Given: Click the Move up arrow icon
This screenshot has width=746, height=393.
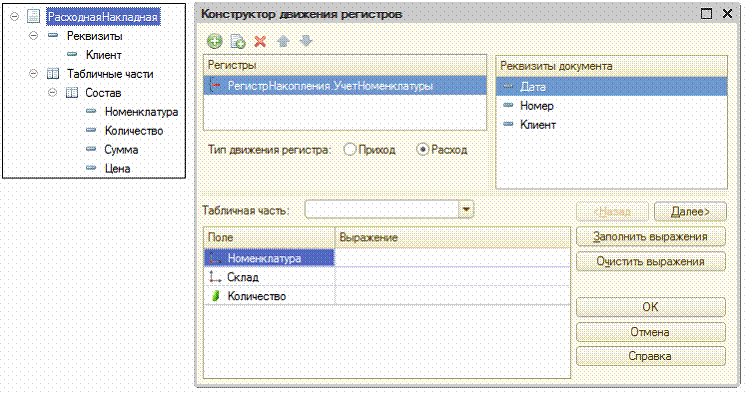Looking at the screenshot, I should (x=283, y=41).
